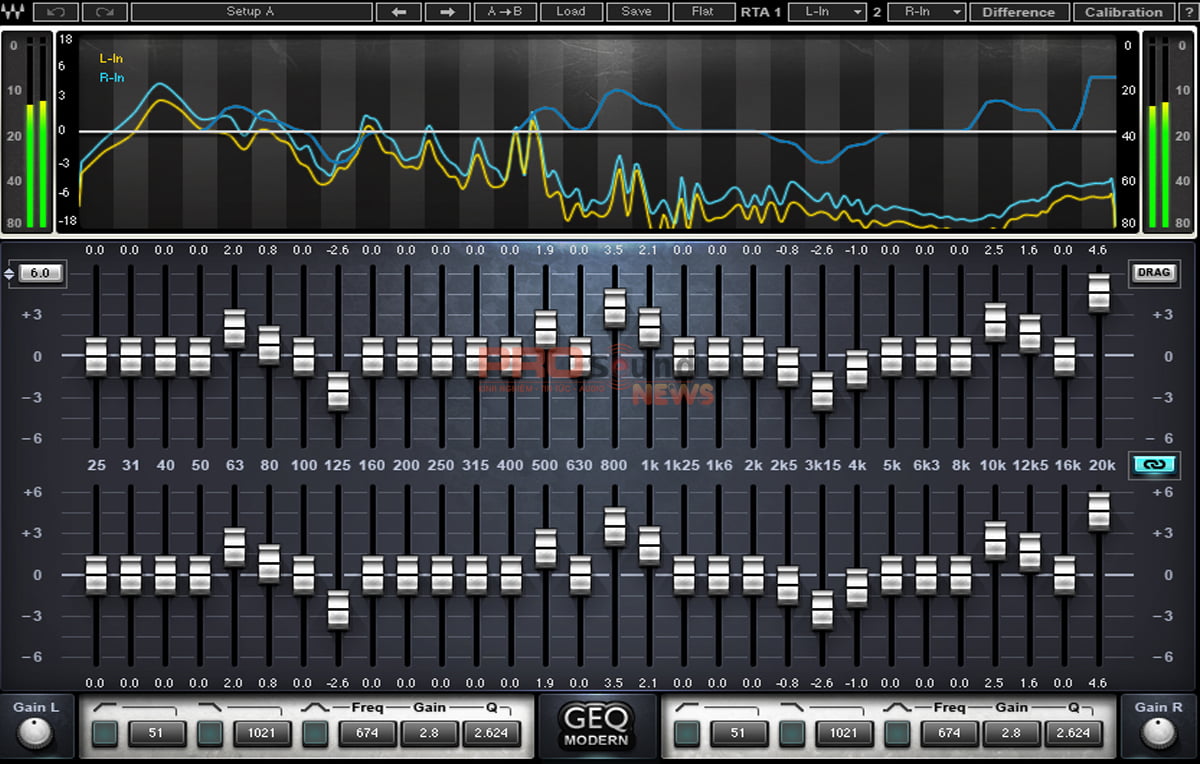Switch to RTA 1 view
Screen dimensions: 1200x764
point(761,11)
